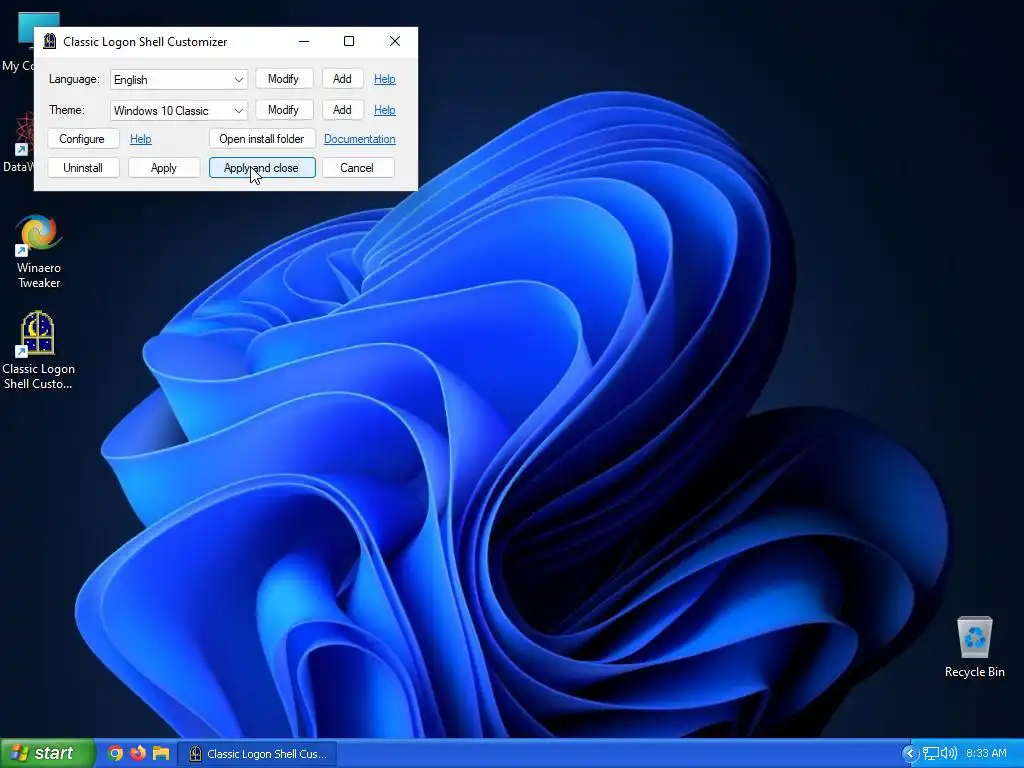The height and width of the screenshot is (768, 1024).
Task: Click Add next to Language
Action: coord(342,79)
